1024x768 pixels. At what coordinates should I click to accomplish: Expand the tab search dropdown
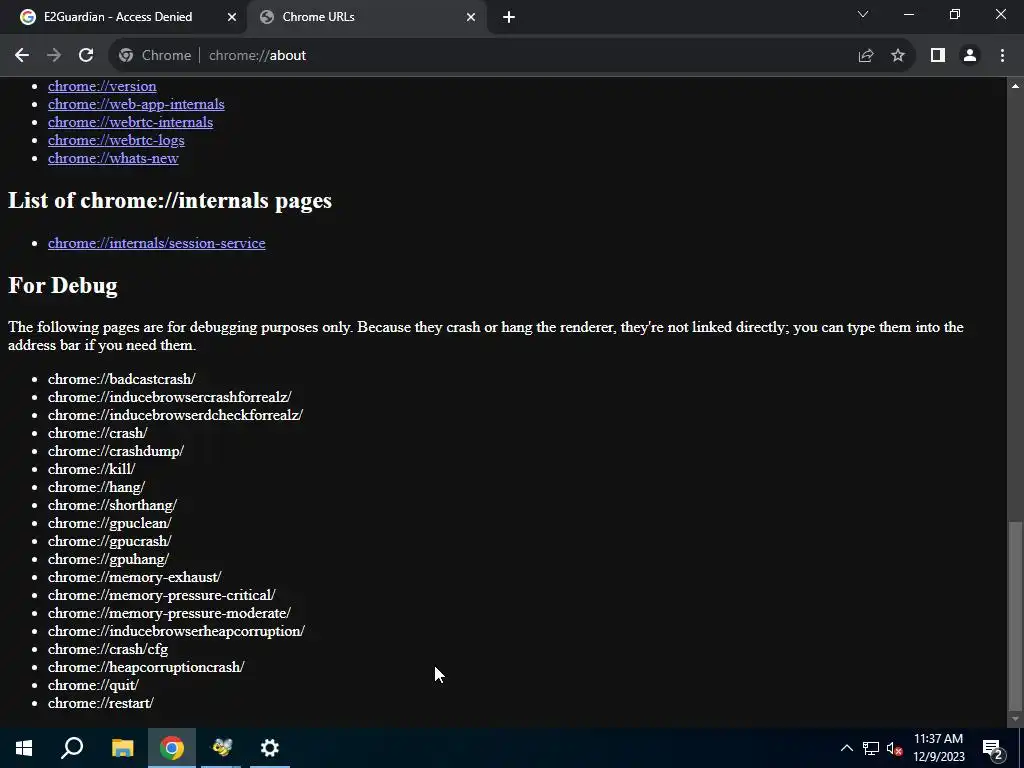(863, 14)
